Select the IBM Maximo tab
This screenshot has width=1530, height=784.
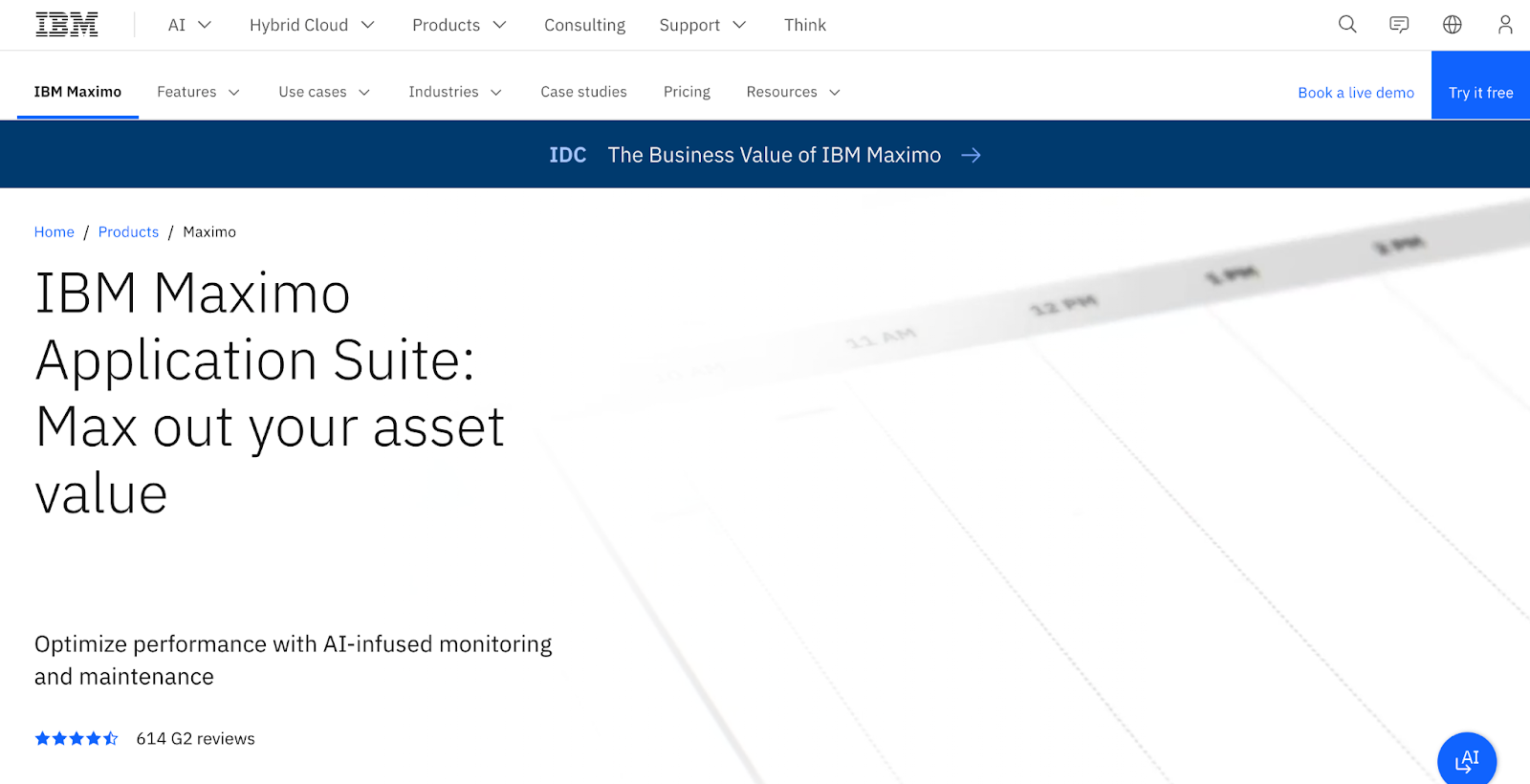tap(77, 92)
